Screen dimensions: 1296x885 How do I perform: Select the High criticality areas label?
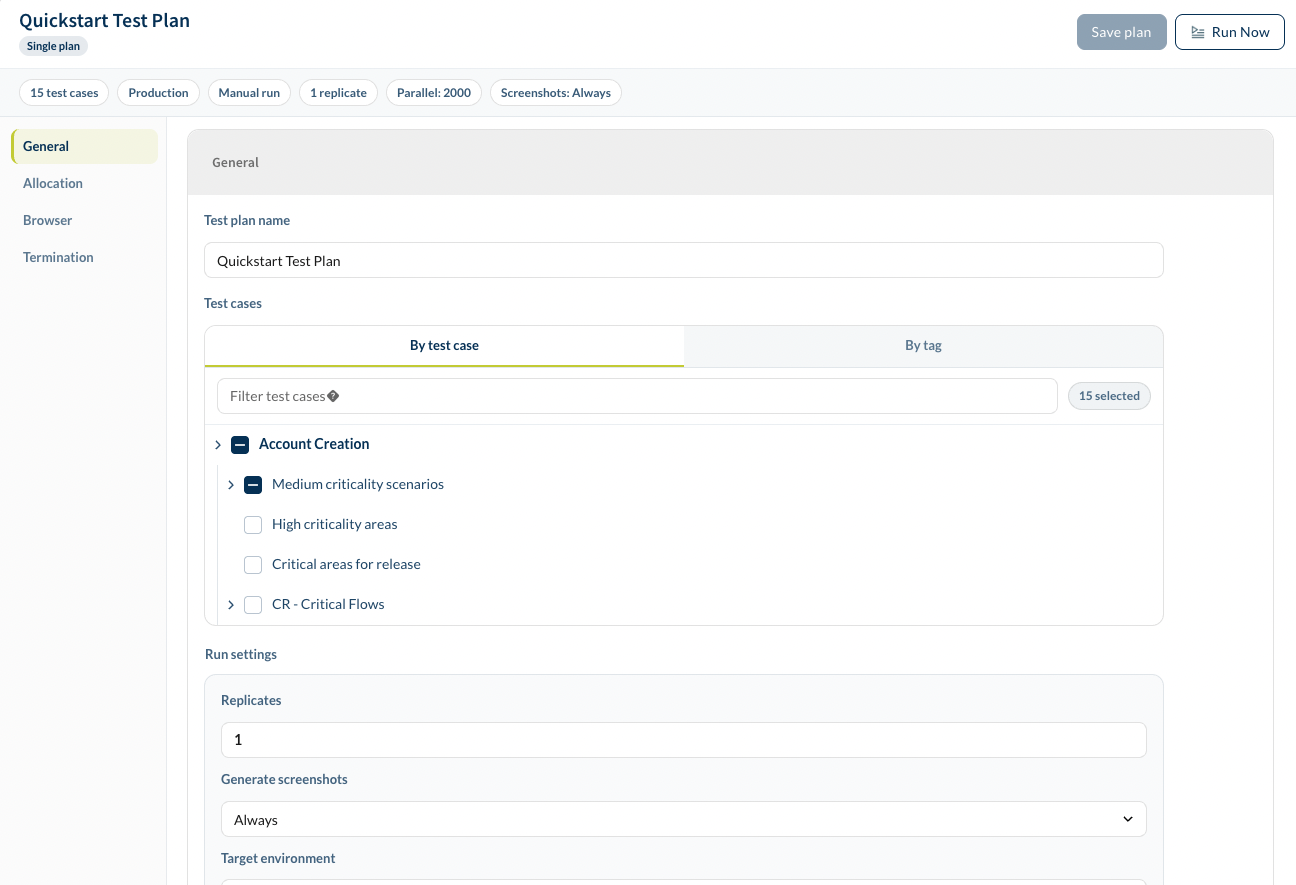[x=335, y=524]
